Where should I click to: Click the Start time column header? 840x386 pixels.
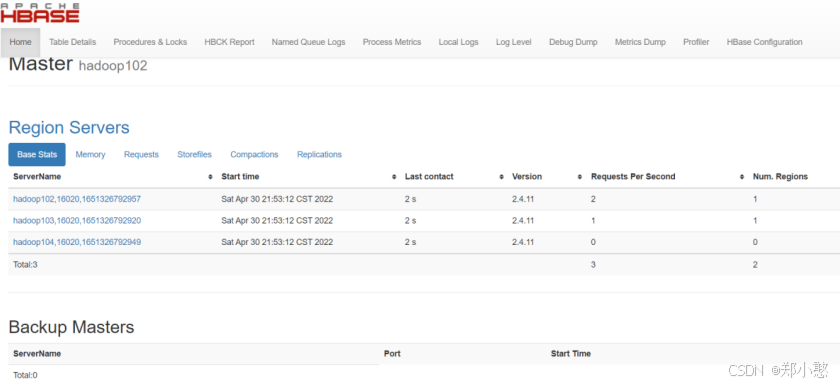(240, 177)
